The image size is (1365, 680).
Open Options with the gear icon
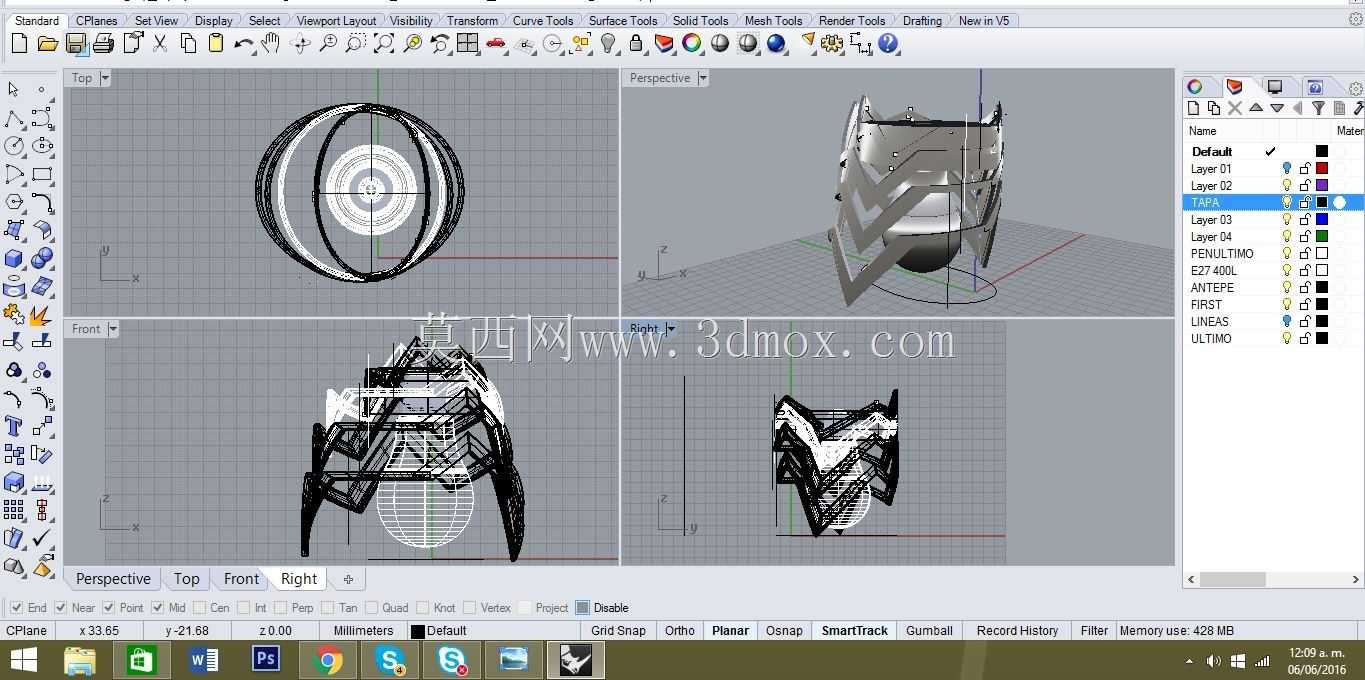[x=832, y=43]
